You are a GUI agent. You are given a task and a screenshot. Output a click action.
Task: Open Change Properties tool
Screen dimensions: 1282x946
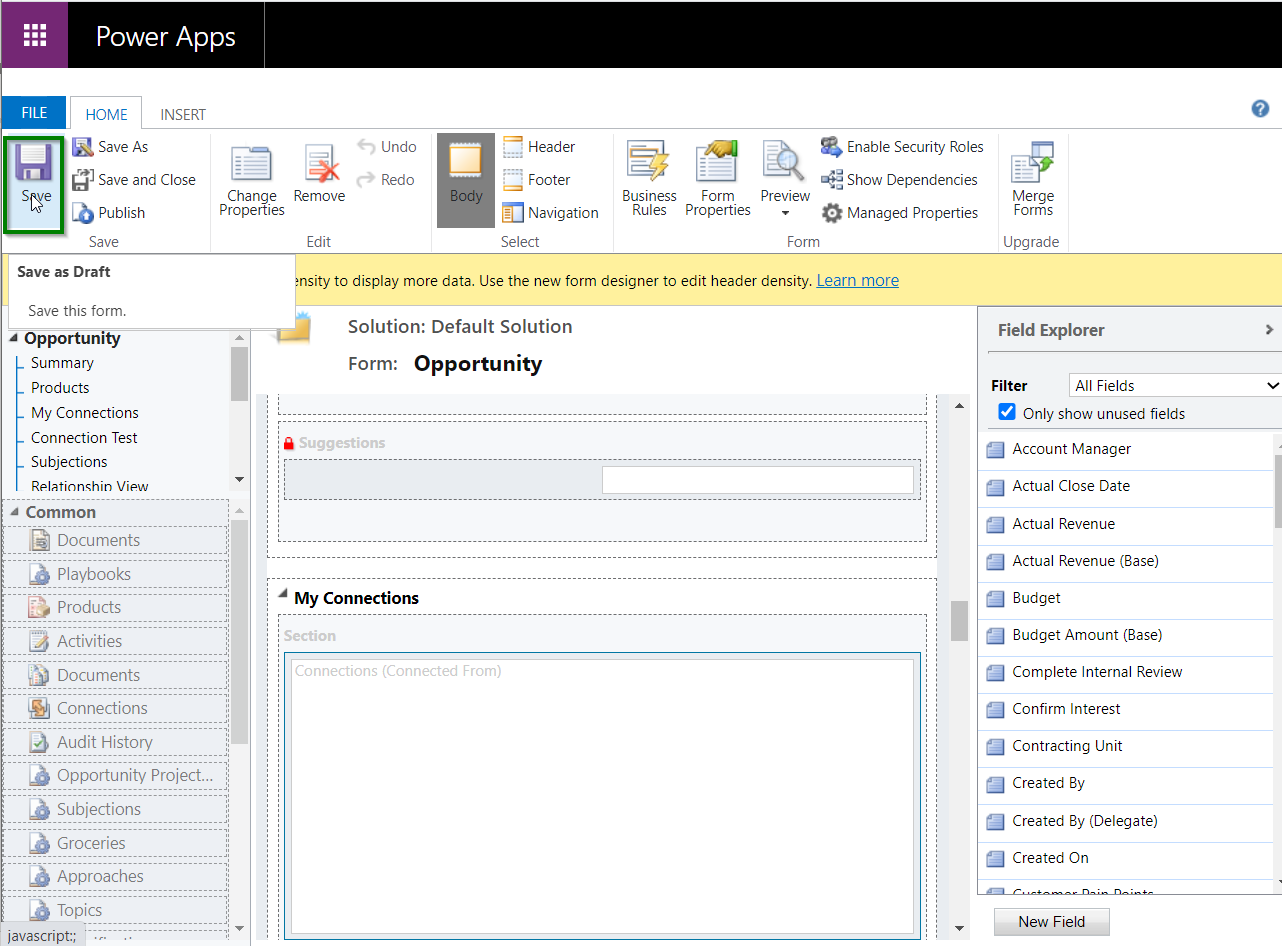252,180
